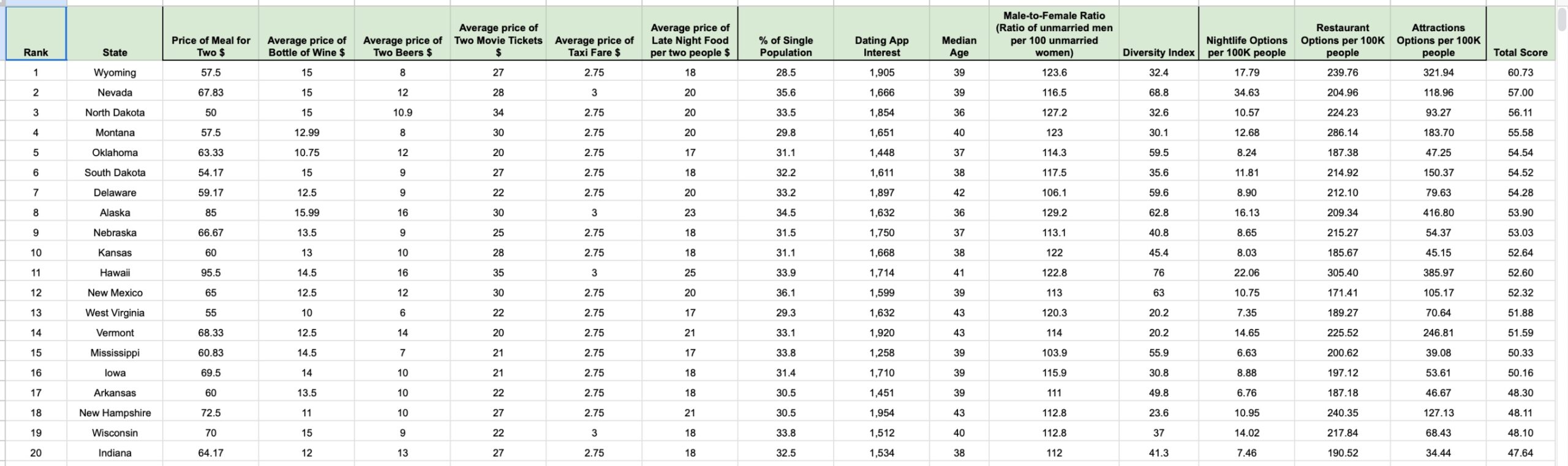
Task: Select the Median Age header cell
Action: point(959,34)
